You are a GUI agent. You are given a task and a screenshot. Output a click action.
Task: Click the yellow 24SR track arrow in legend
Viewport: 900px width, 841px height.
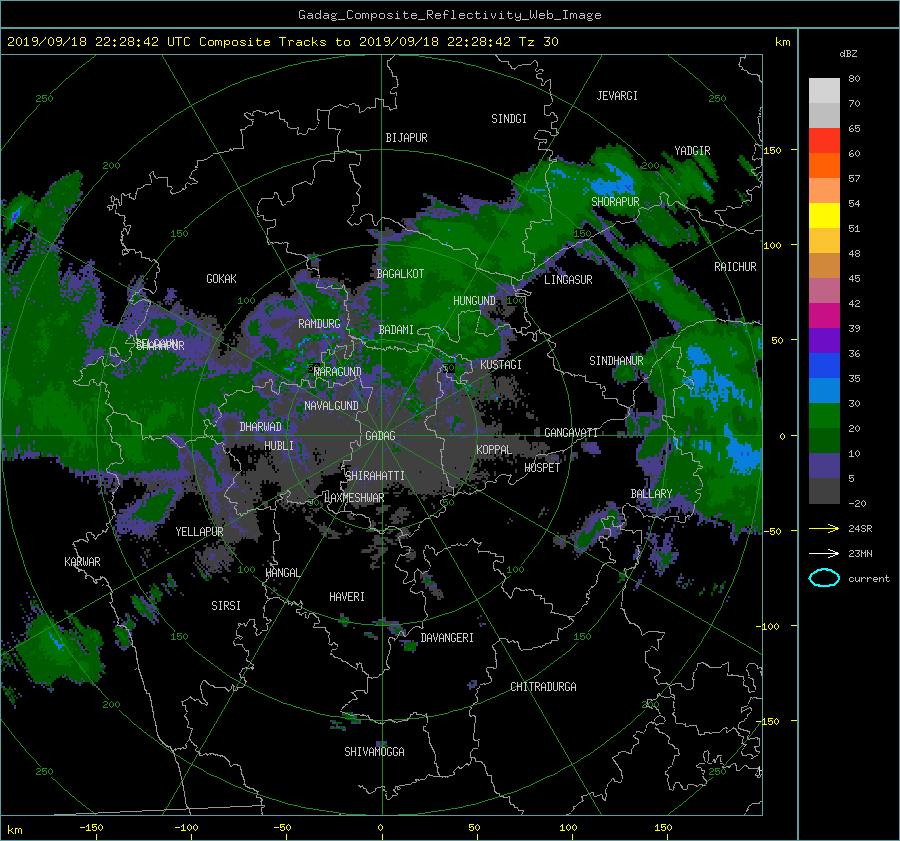(x=824, y=528)
